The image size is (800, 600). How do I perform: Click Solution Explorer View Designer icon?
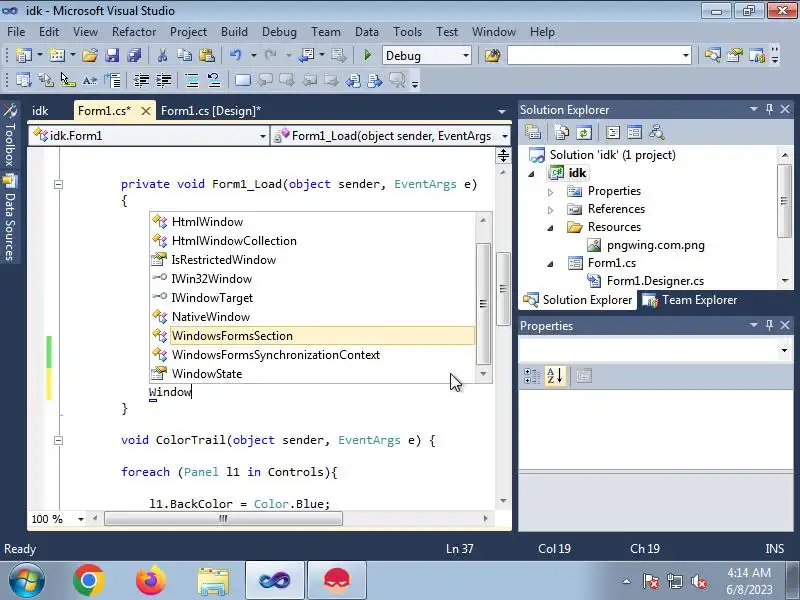coord(635,133)
